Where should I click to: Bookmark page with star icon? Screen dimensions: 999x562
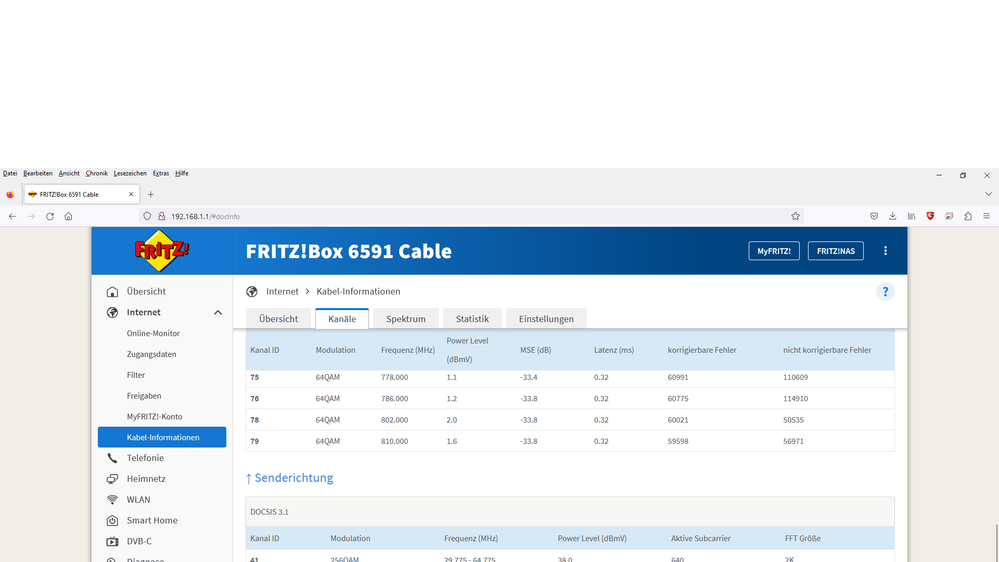795,216
